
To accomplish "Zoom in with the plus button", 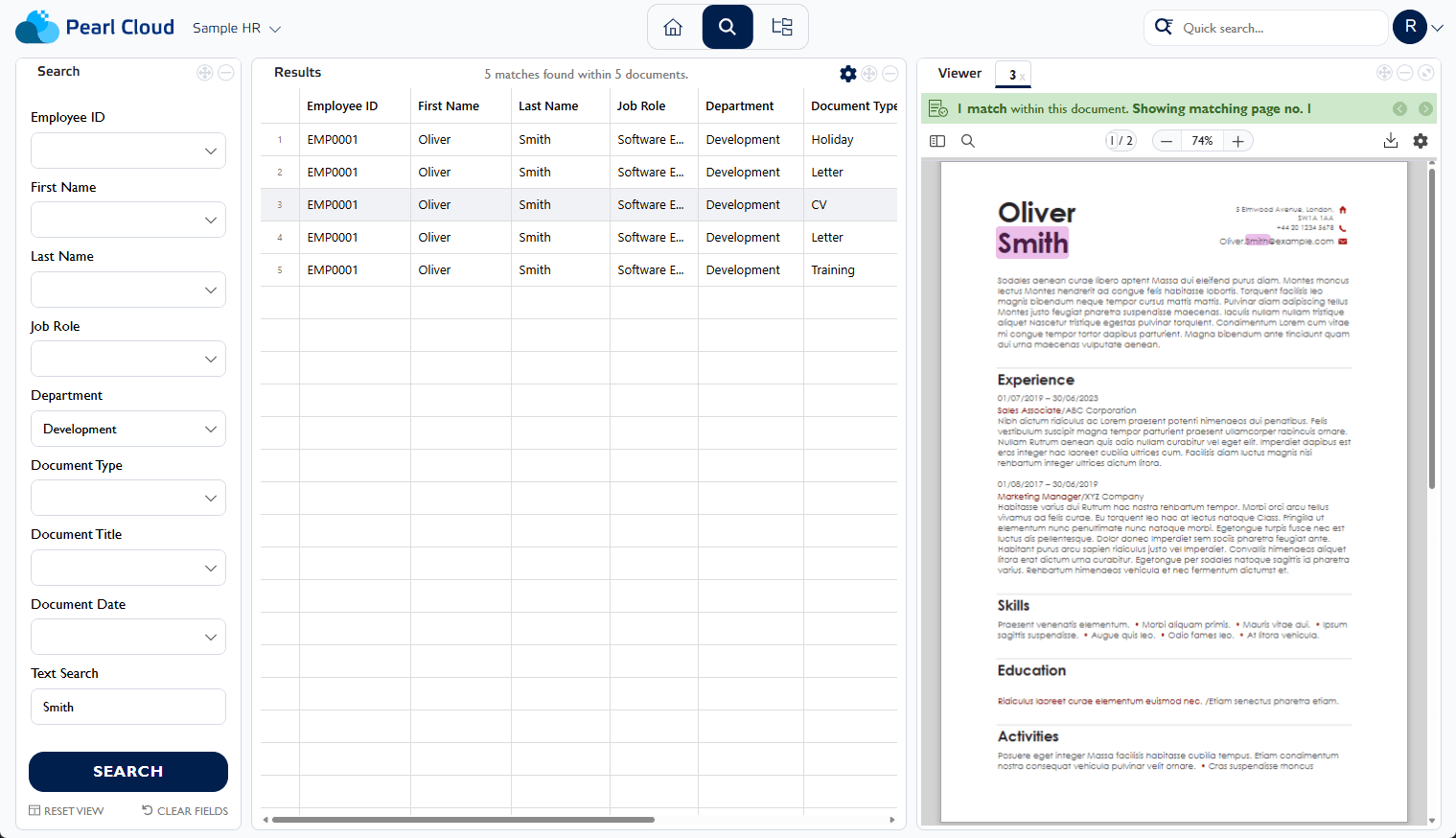I will point(1238,141).
